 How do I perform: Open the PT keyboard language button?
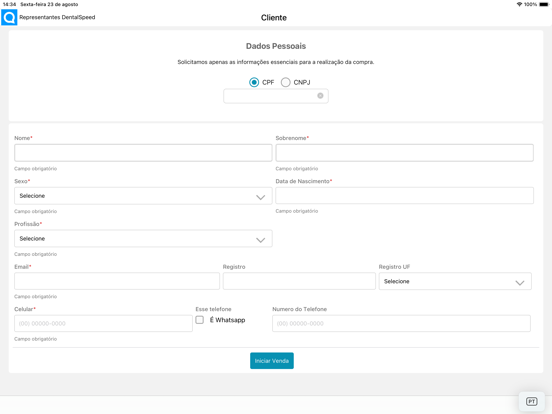[x=531, y=401]
